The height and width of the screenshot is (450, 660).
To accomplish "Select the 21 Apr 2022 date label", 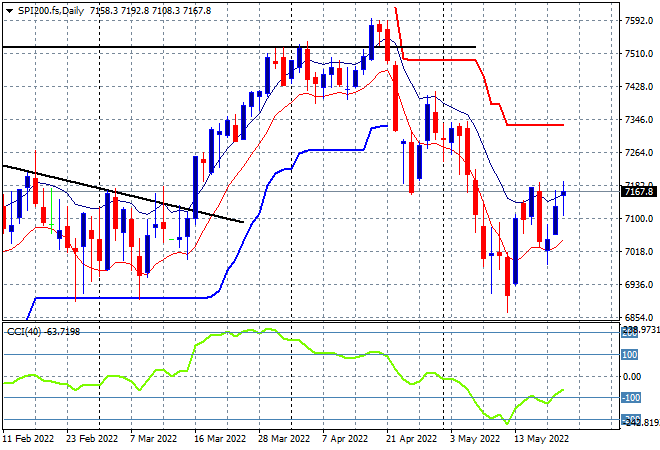I will (x=411, y=439).
